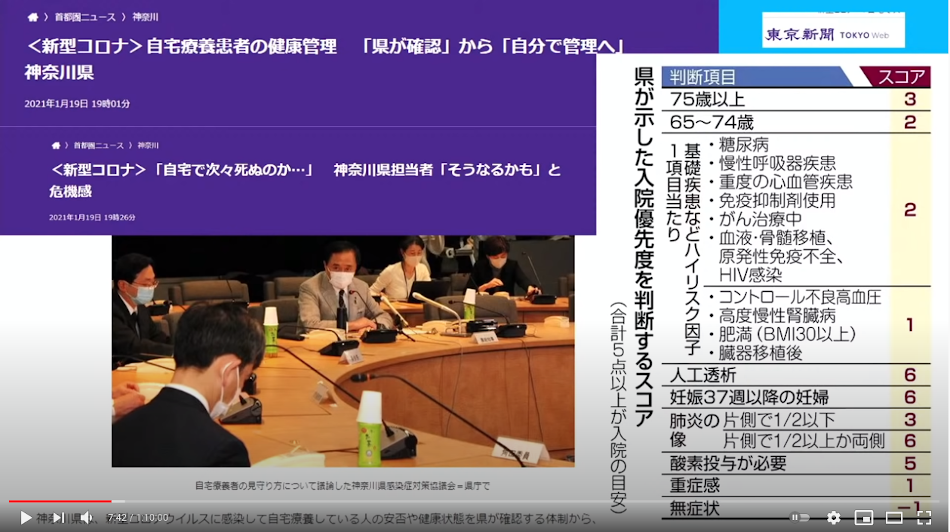
Task: Click the 東京新聞 TOKYO Web logo
Action: tap(833, 30)
